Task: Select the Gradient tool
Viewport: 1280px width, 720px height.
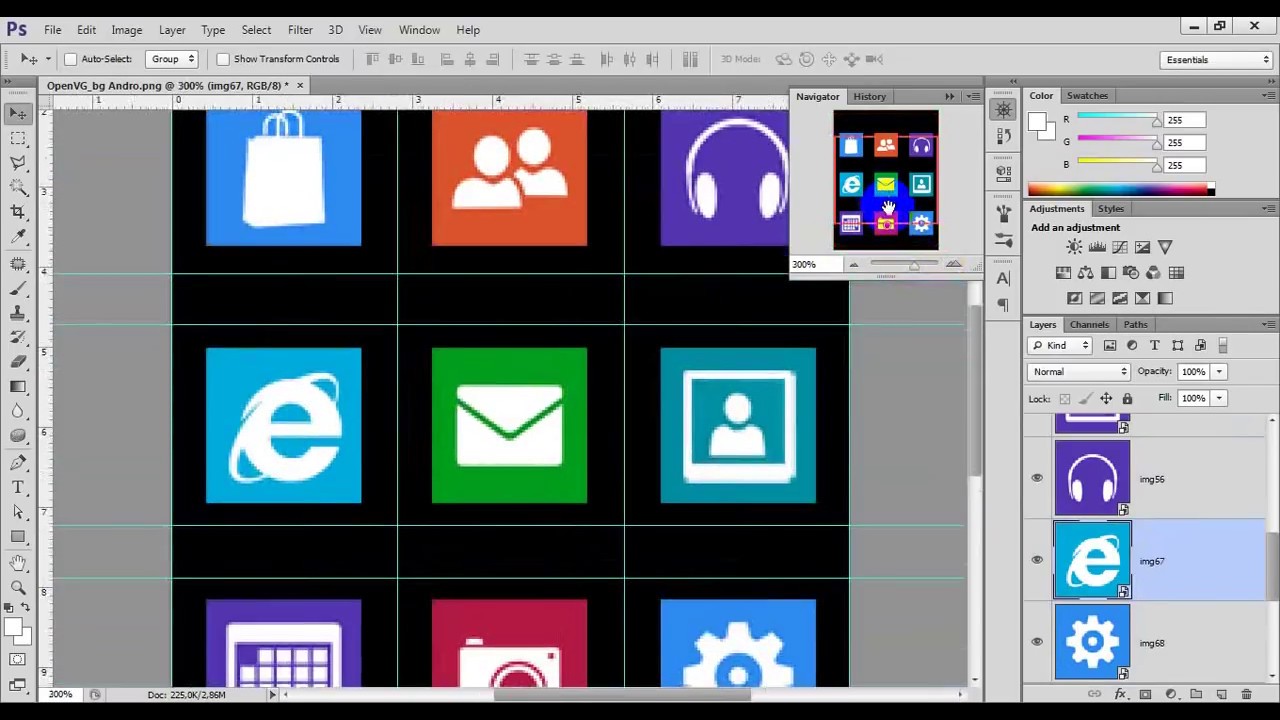Action: tap(18, 387)
